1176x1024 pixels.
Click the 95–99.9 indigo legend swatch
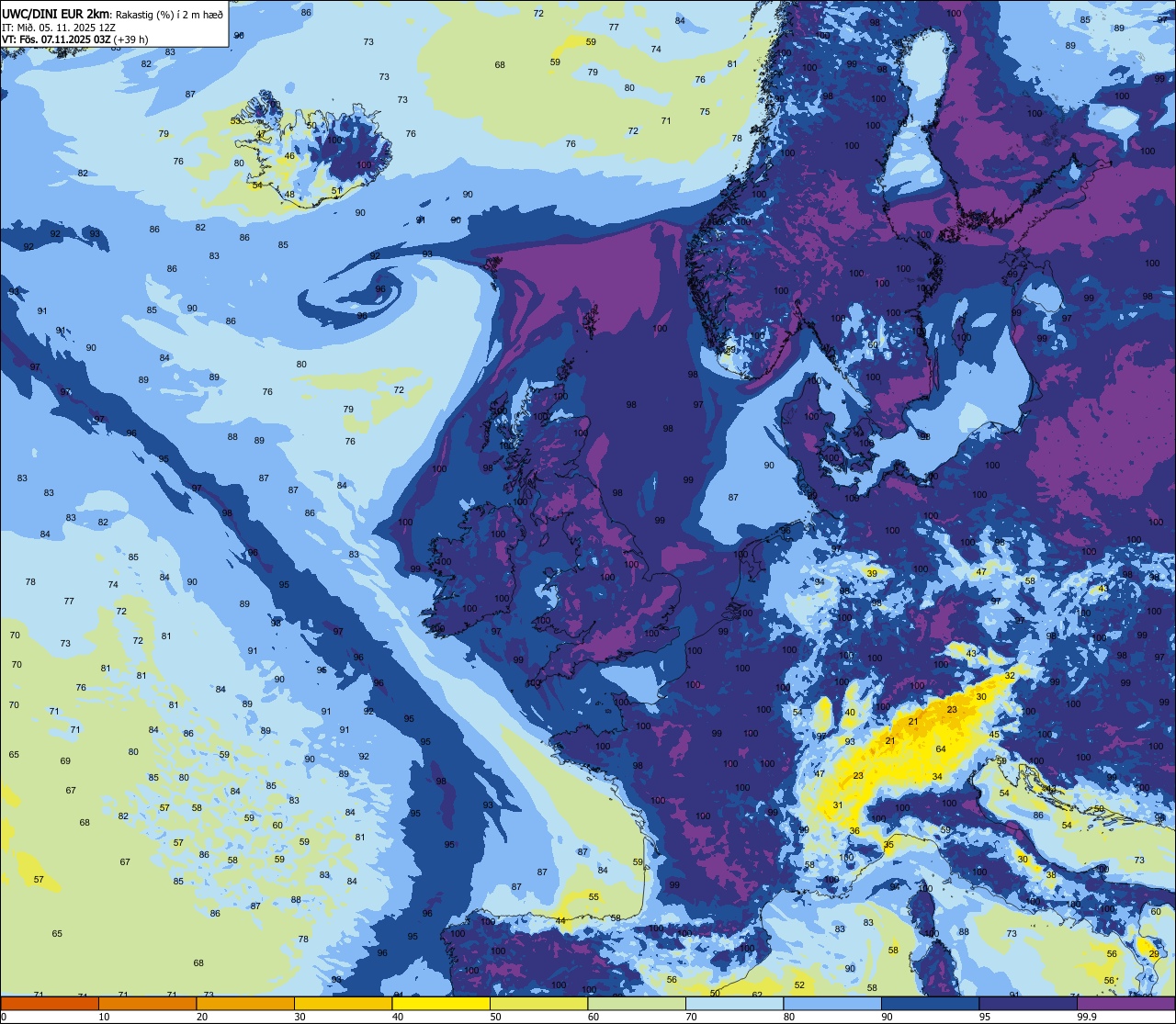[1028, 1004]
